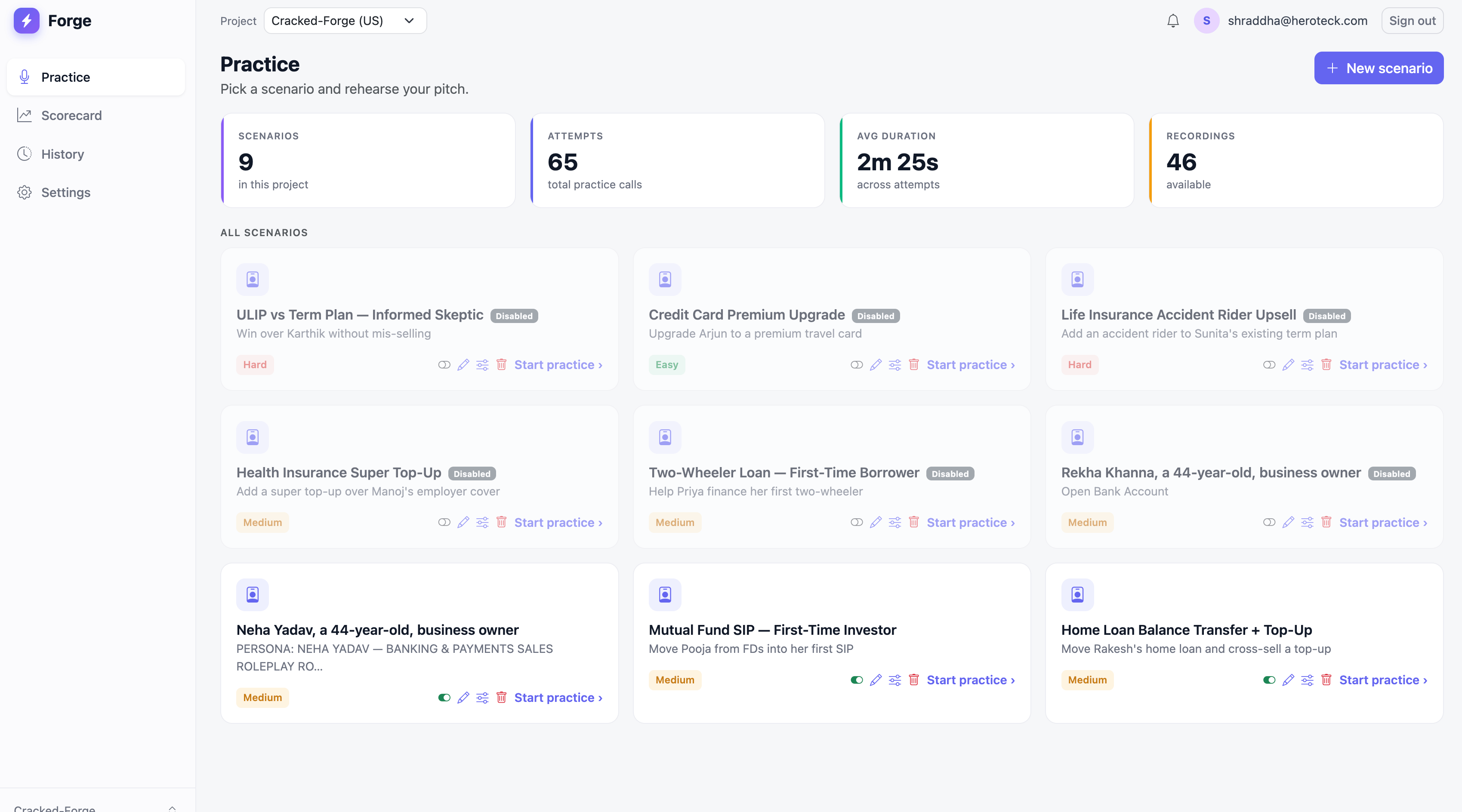Click the New scenario button
The image size is (1462, 812).
point(1379,68)
